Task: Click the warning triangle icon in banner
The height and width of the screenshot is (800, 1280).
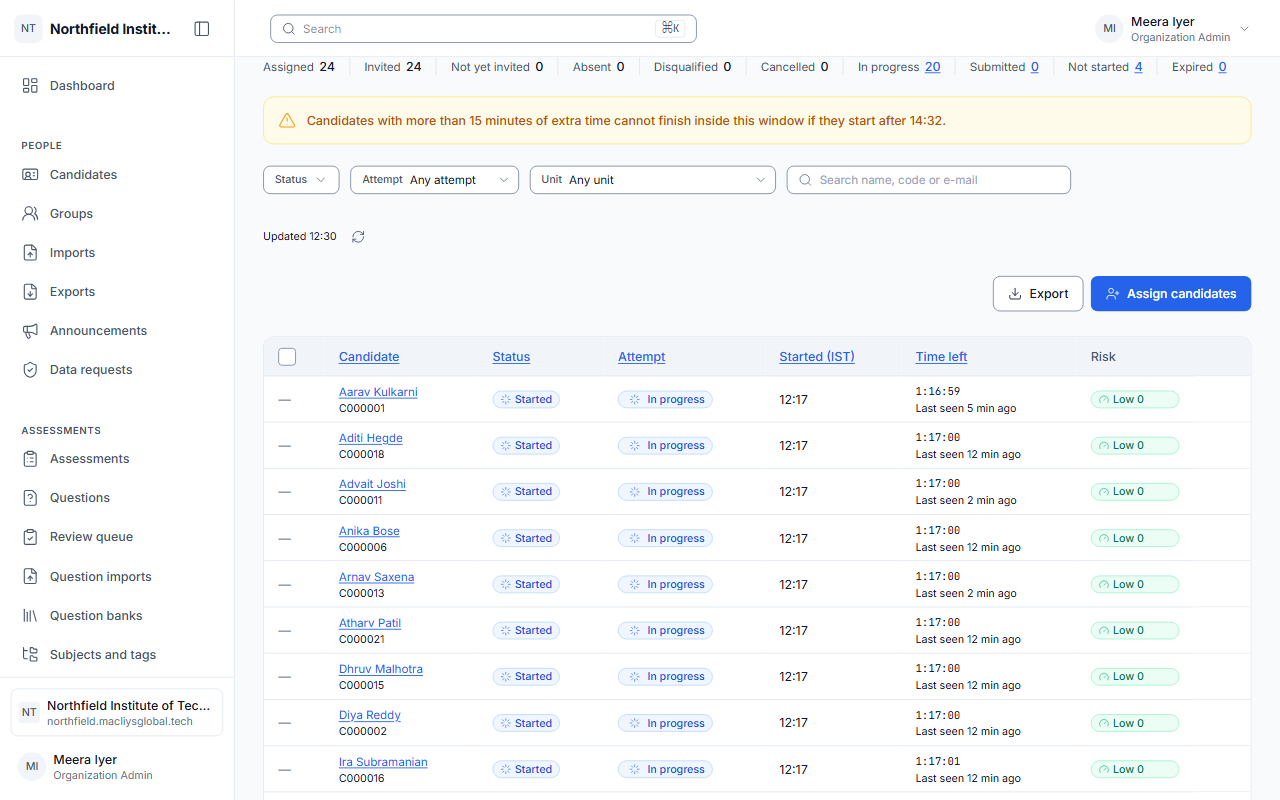Action: click(x=287, y=121)
